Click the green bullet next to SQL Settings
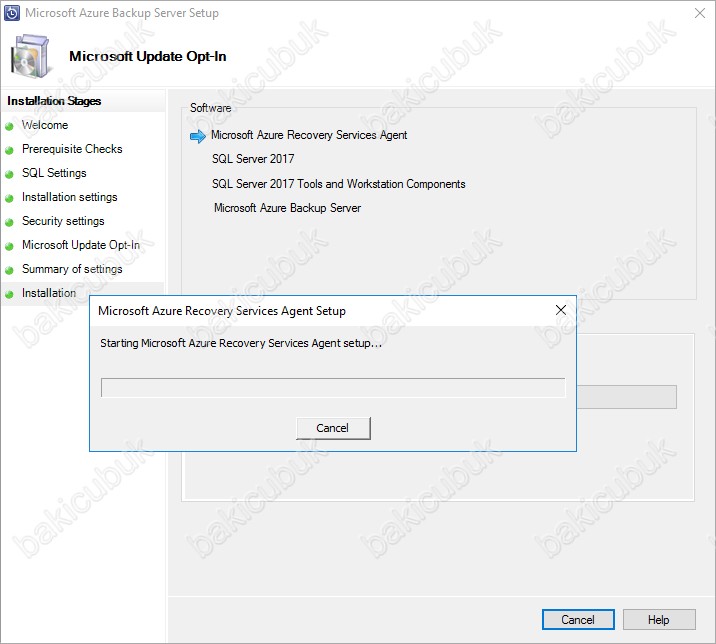Viewport: 716px width, 644px height. coord(9,174)
